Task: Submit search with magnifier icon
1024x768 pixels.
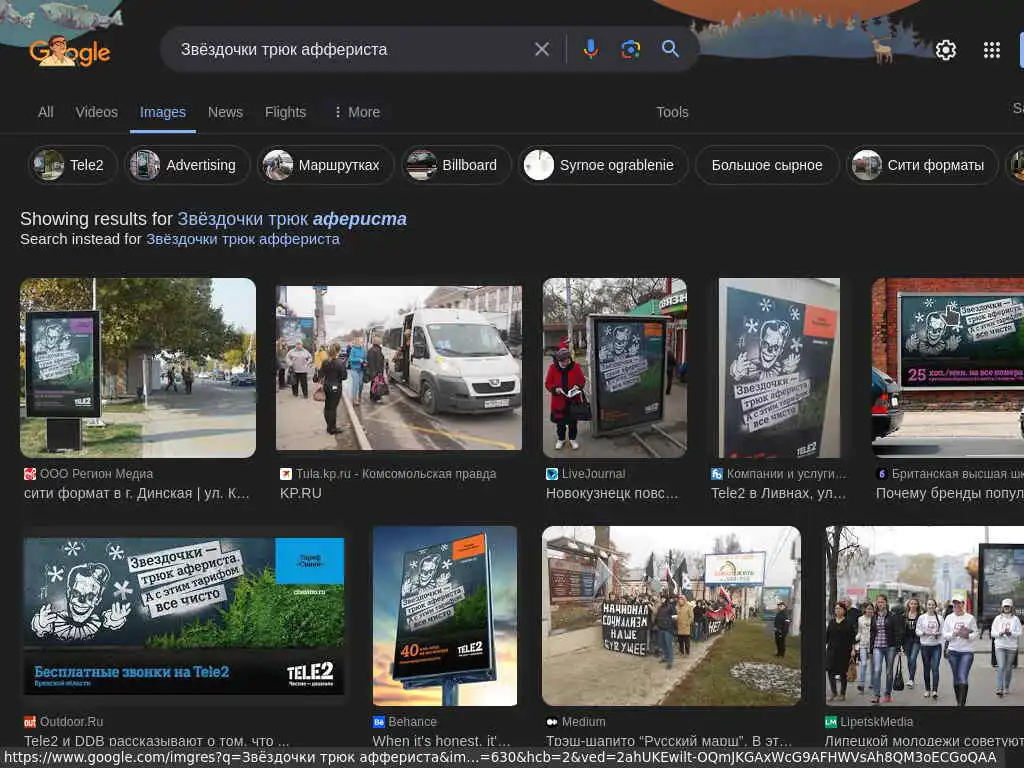Action: click(670, 49)
